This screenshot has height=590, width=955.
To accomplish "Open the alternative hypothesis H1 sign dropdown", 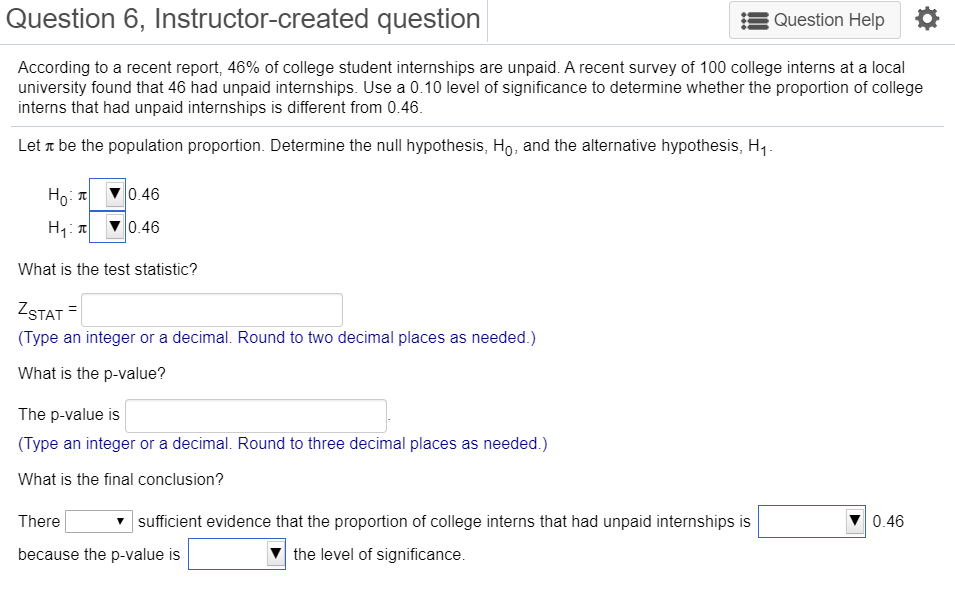I will coord(107,227).
